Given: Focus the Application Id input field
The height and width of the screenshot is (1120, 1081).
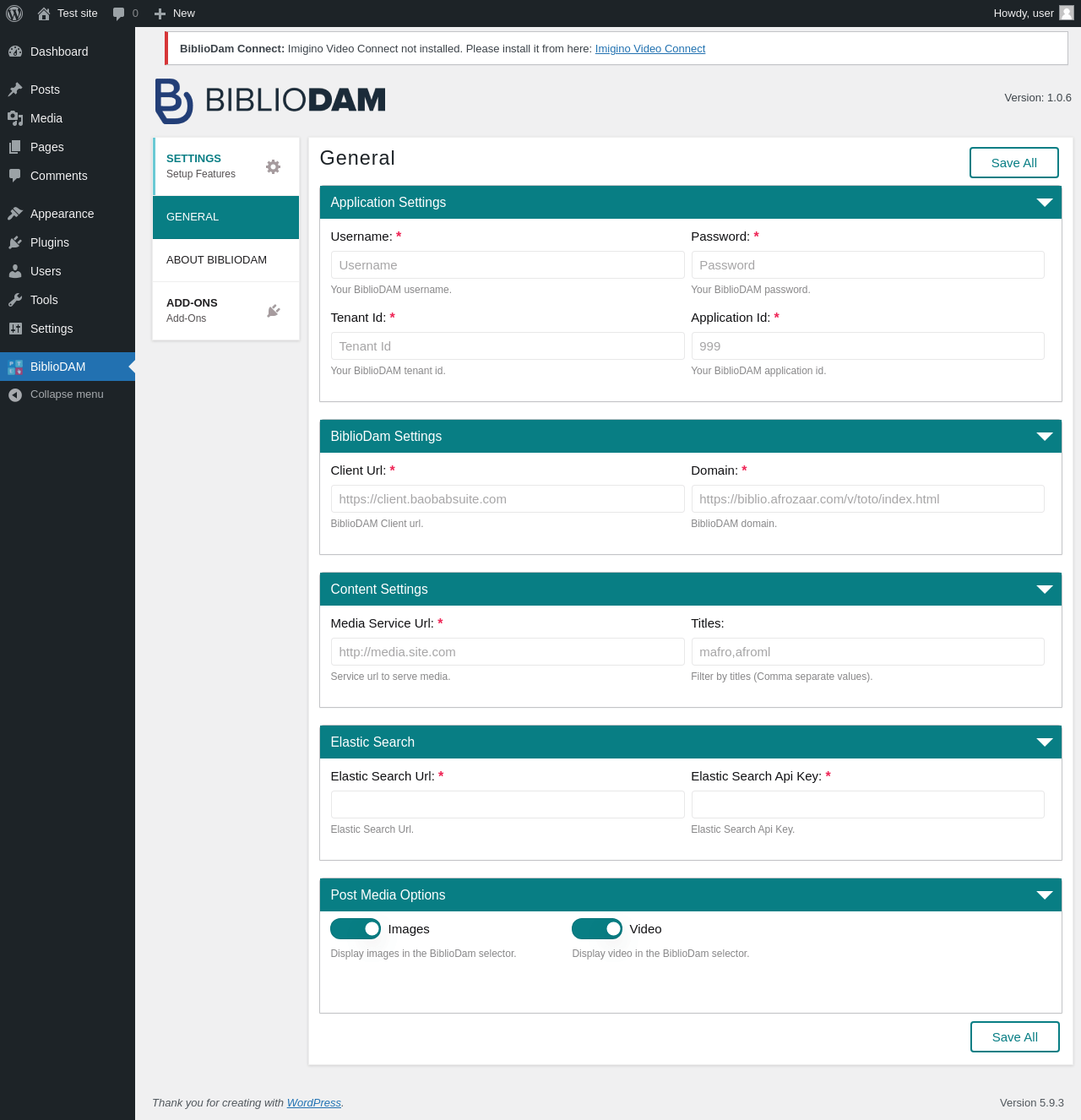Looking at the screenshot, I should (868, 346).
